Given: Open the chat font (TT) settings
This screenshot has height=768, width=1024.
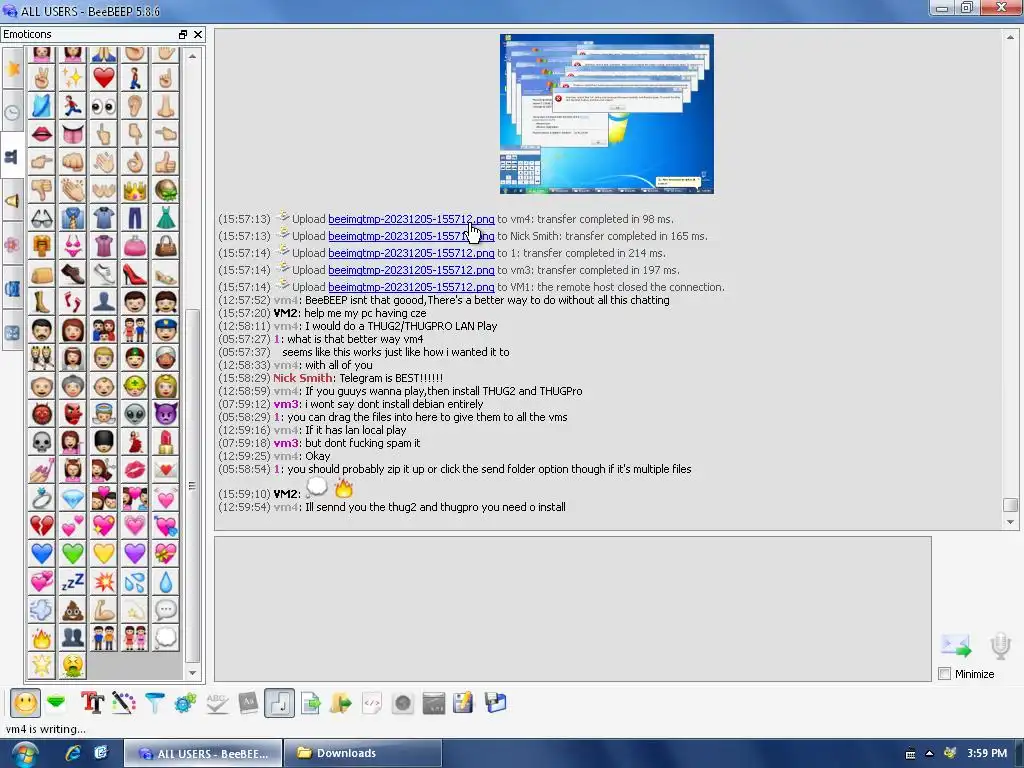Looking at the screenshot, I should coord(92,703).
